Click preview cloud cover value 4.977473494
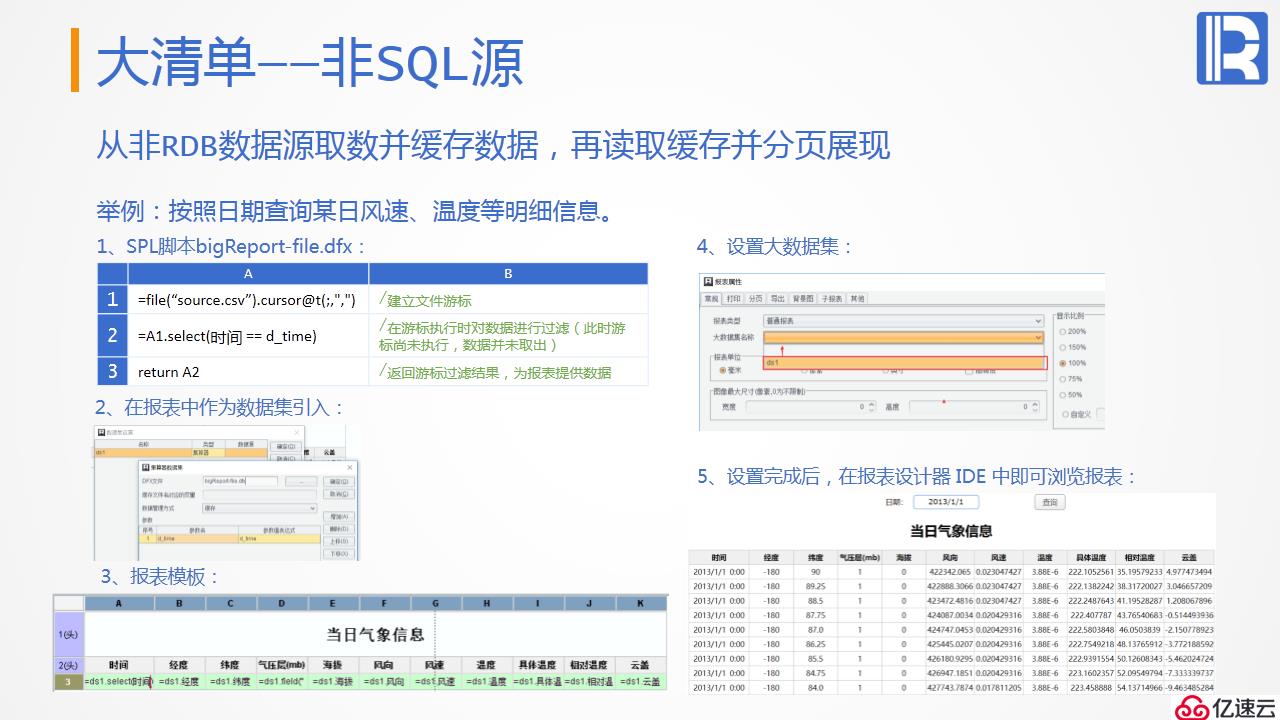The width and height of the screenshot is (1280, 720). [x=1189, y=572]
